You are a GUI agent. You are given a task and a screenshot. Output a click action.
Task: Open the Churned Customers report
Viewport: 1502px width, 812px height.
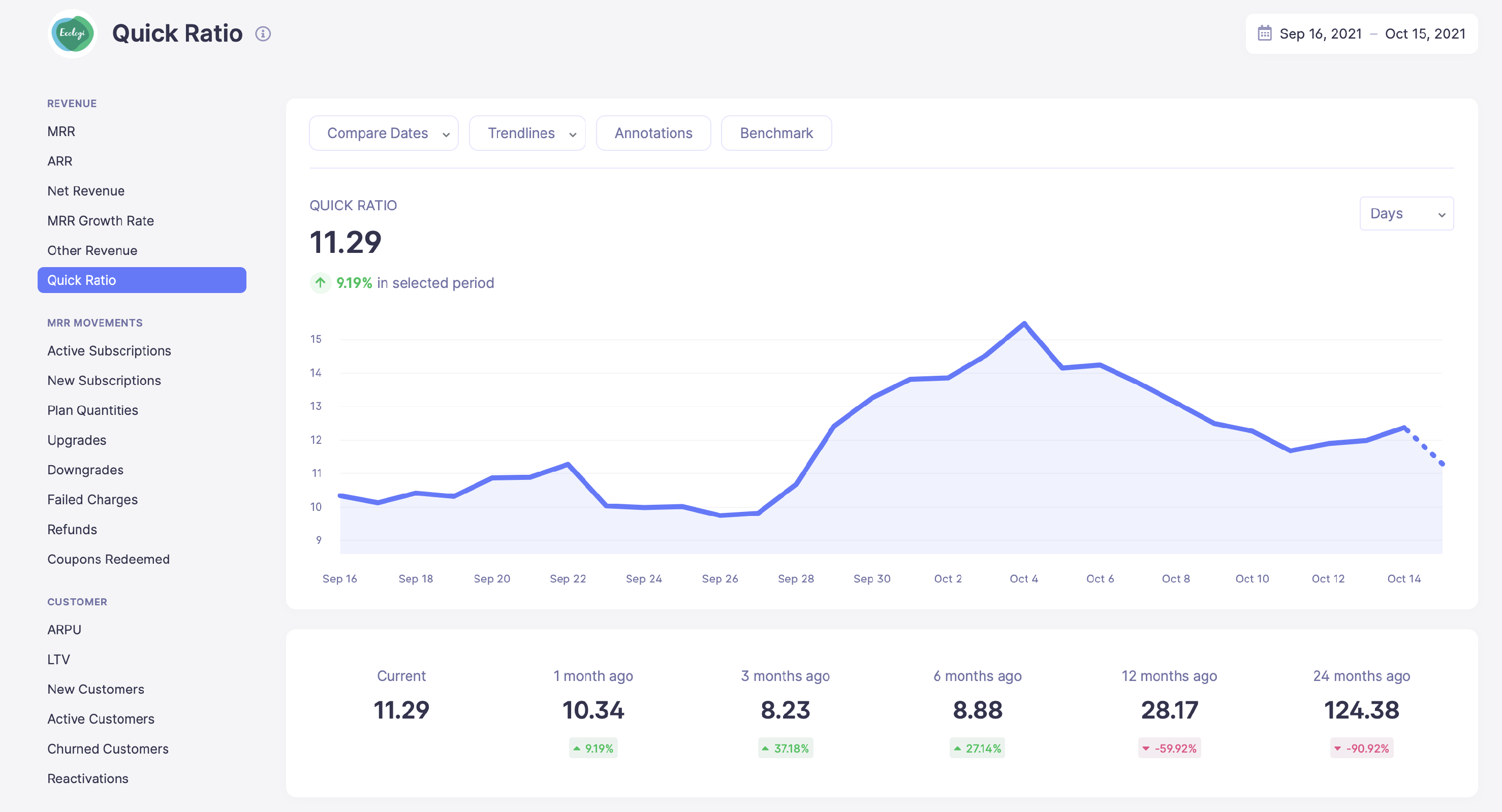click(x=108, y=749)
